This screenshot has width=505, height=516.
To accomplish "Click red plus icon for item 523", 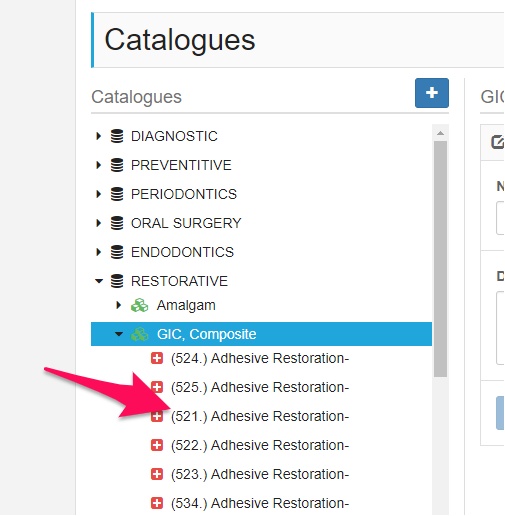I will 157,474.
